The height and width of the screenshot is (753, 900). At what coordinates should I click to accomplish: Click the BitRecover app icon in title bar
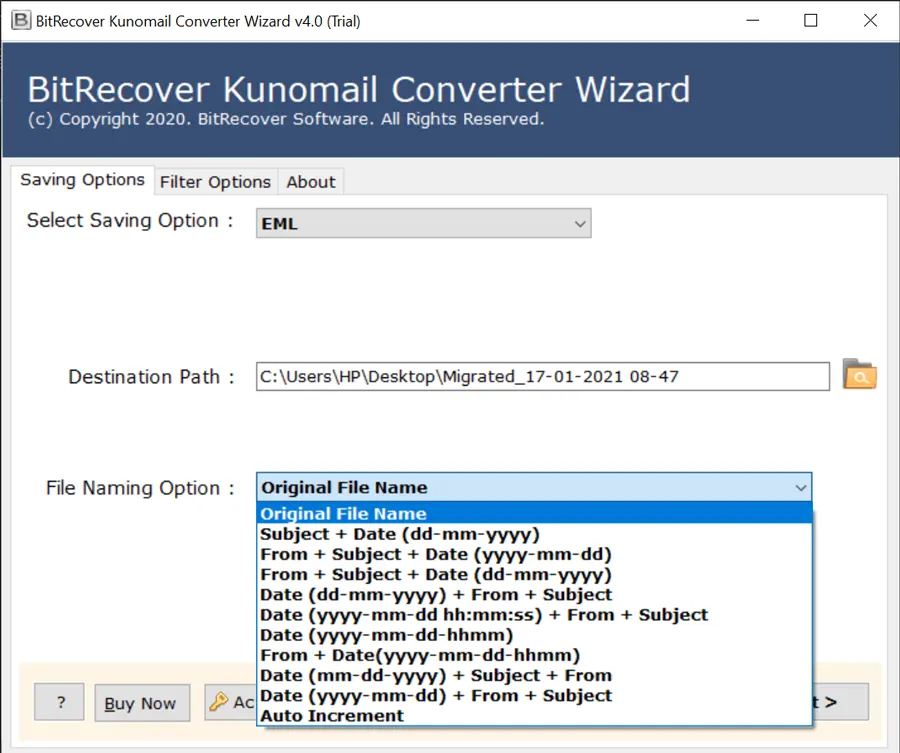pos(21,21)
